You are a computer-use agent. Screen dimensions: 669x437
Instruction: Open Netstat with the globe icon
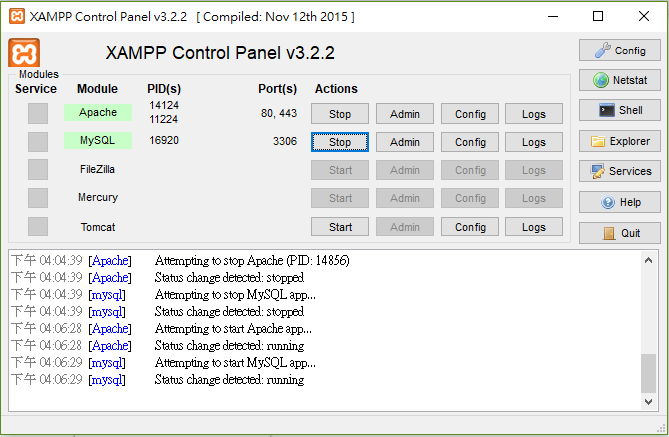tap(620, 80)
